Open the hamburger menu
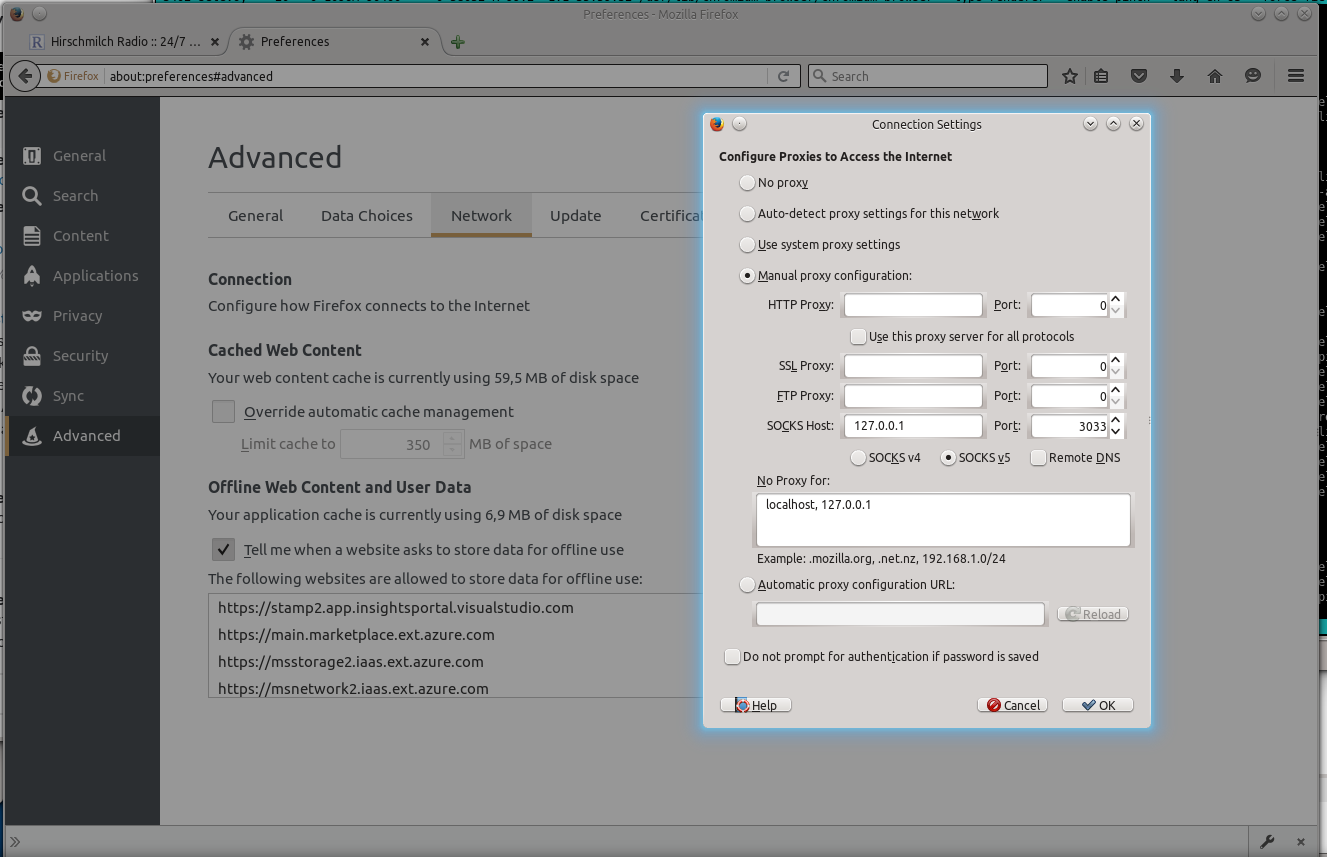Screen dimensions: 1327x857 tap(1296, 76)
